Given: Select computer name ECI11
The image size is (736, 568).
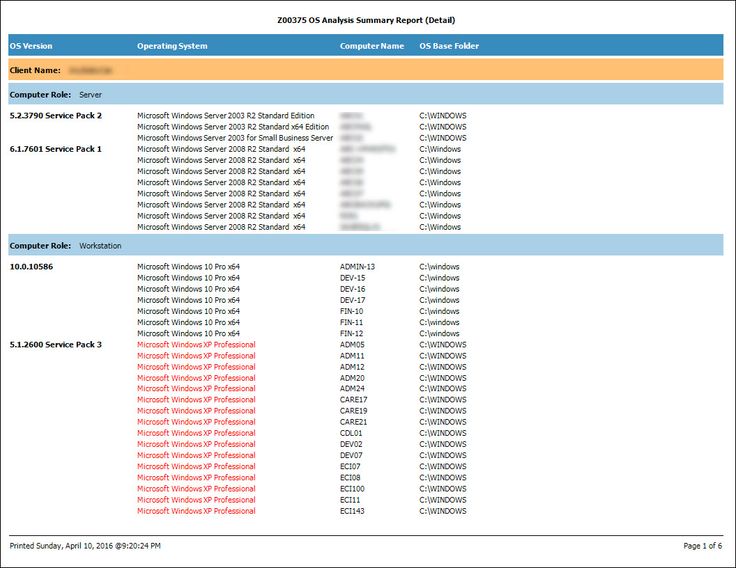Looking at the screenshot, I should [x=350, y=500].
